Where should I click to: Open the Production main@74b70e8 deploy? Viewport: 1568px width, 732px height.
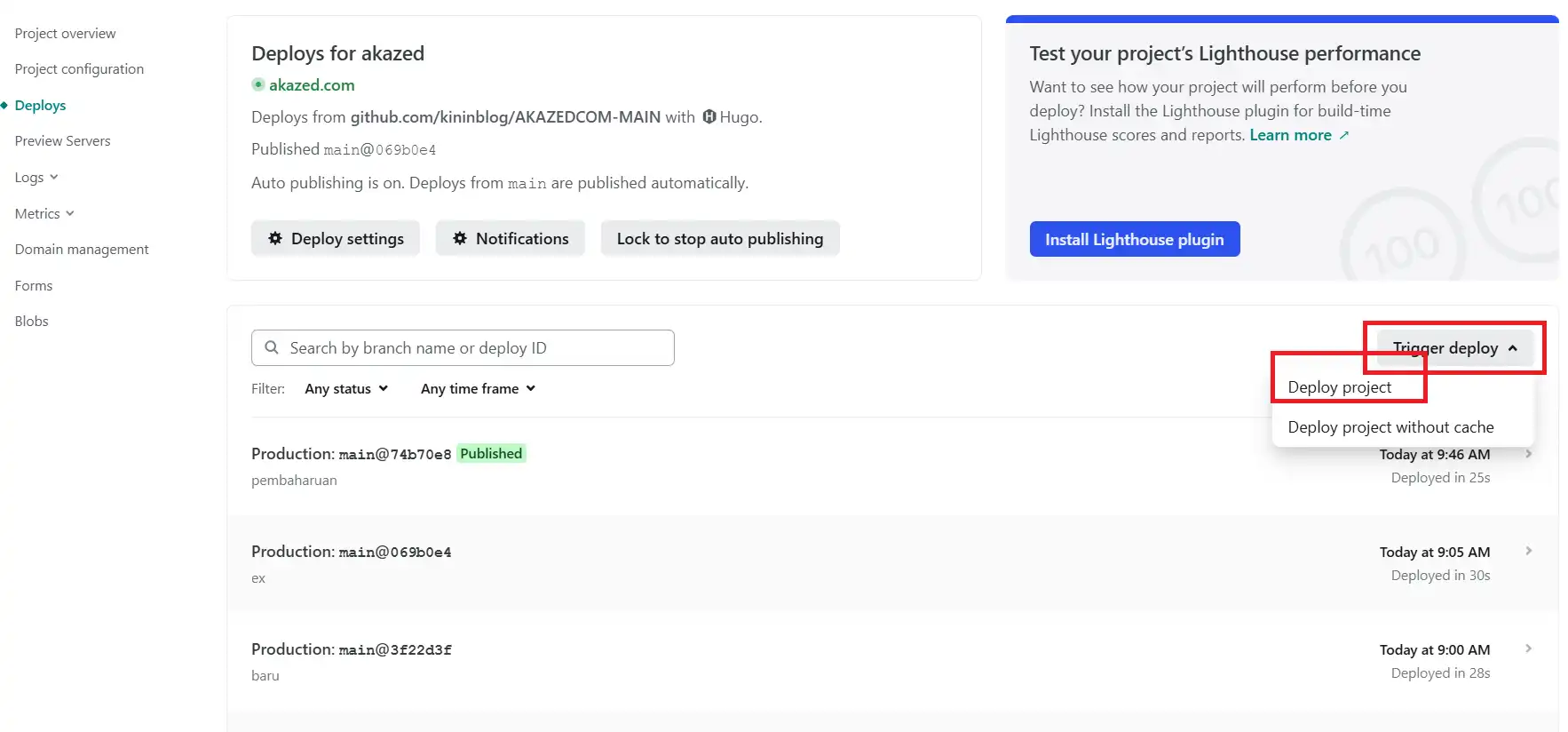[x=892, y=466]
